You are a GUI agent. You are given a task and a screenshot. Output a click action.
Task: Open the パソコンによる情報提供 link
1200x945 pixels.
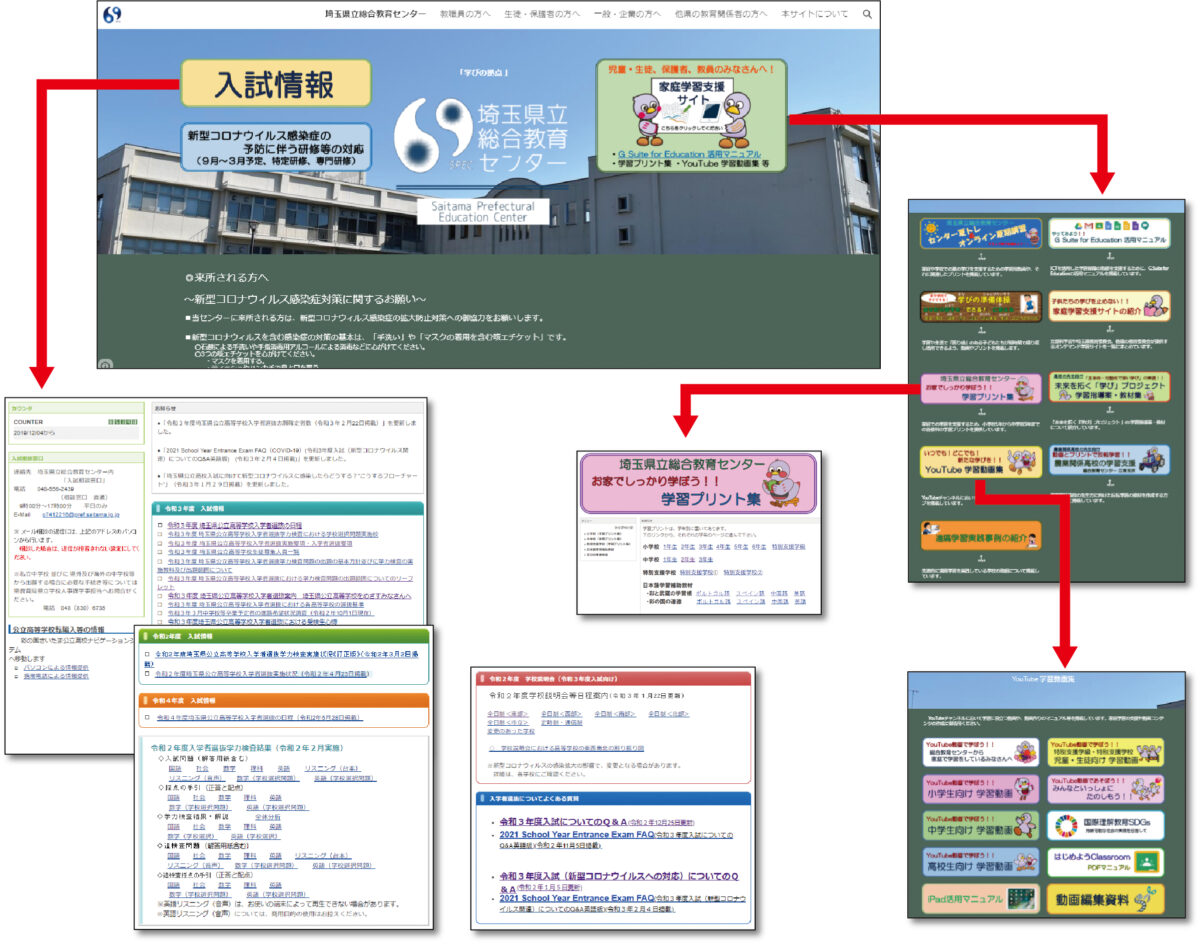pos(56,667)
